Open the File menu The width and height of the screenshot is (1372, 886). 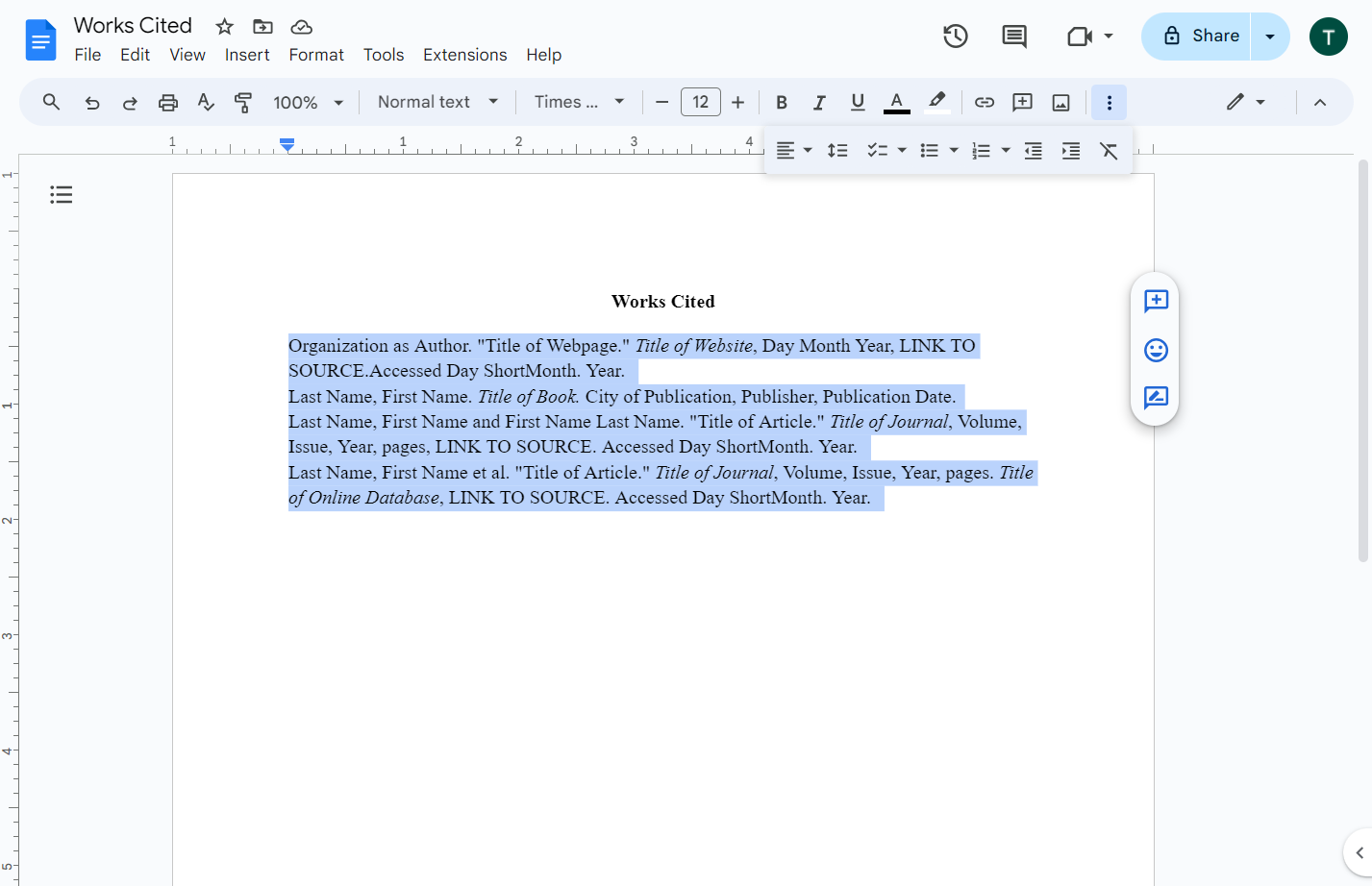coord(87,55)
